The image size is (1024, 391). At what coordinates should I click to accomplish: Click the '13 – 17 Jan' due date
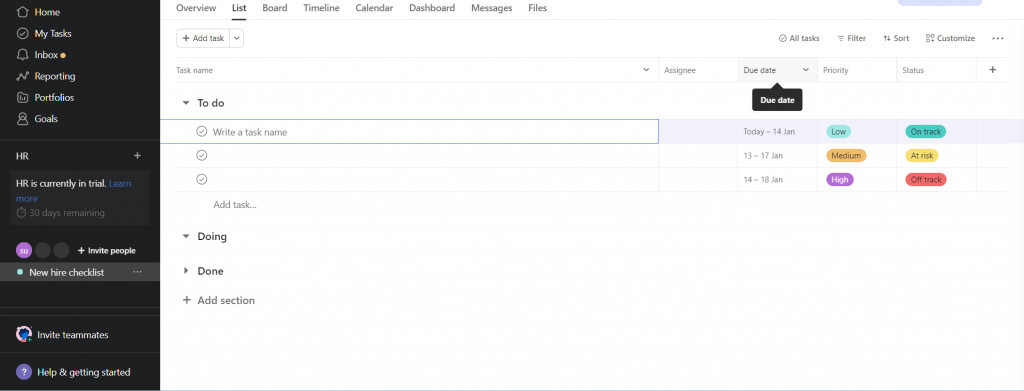763,155
